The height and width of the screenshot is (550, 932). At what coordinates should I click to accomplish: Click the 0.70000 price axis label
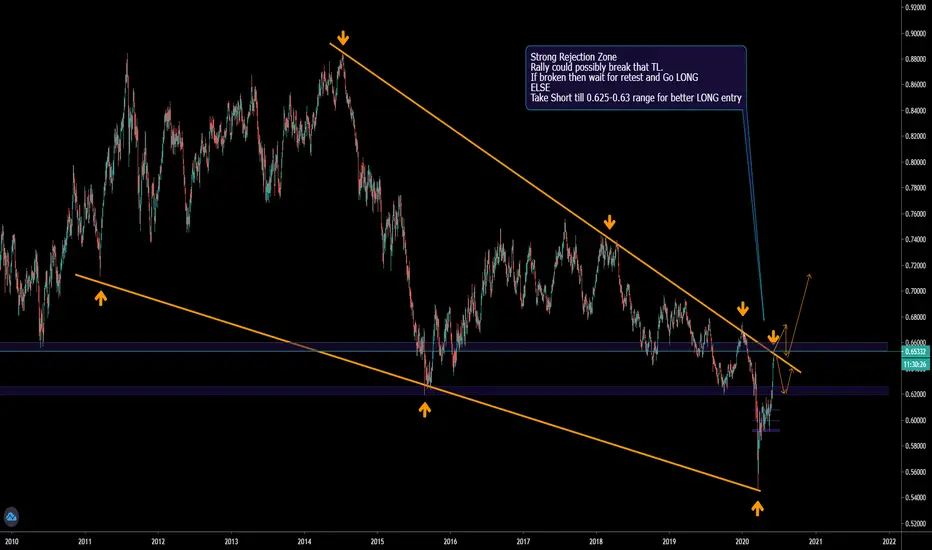(x=916, y=291)
